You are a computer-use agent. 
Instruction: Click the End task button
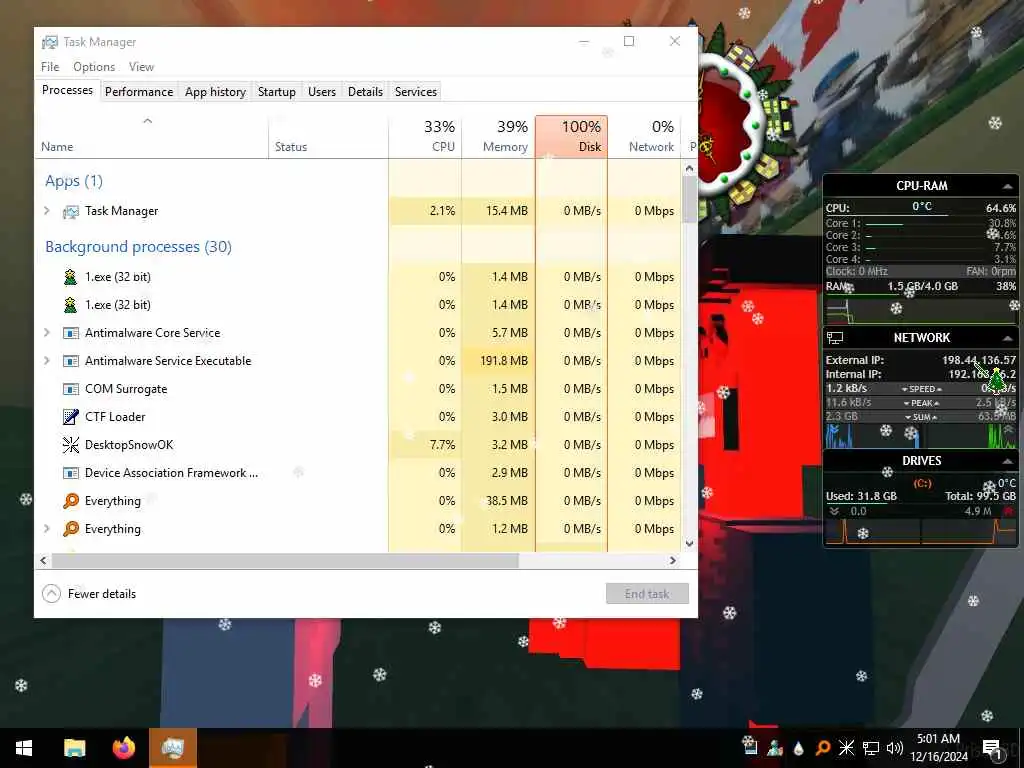pyautogui.click(x=647, y=594)
